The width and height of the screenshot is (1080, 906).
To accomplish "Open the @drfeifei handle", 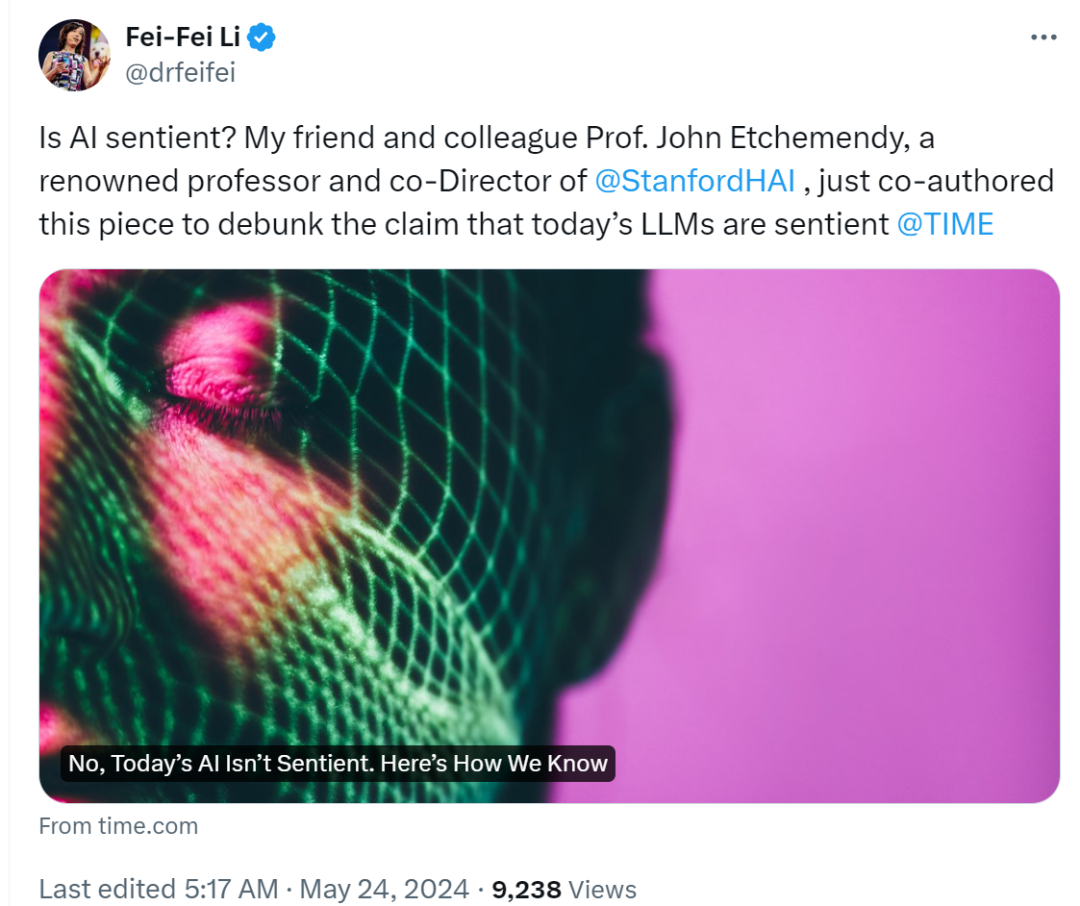I will [180, 72].
